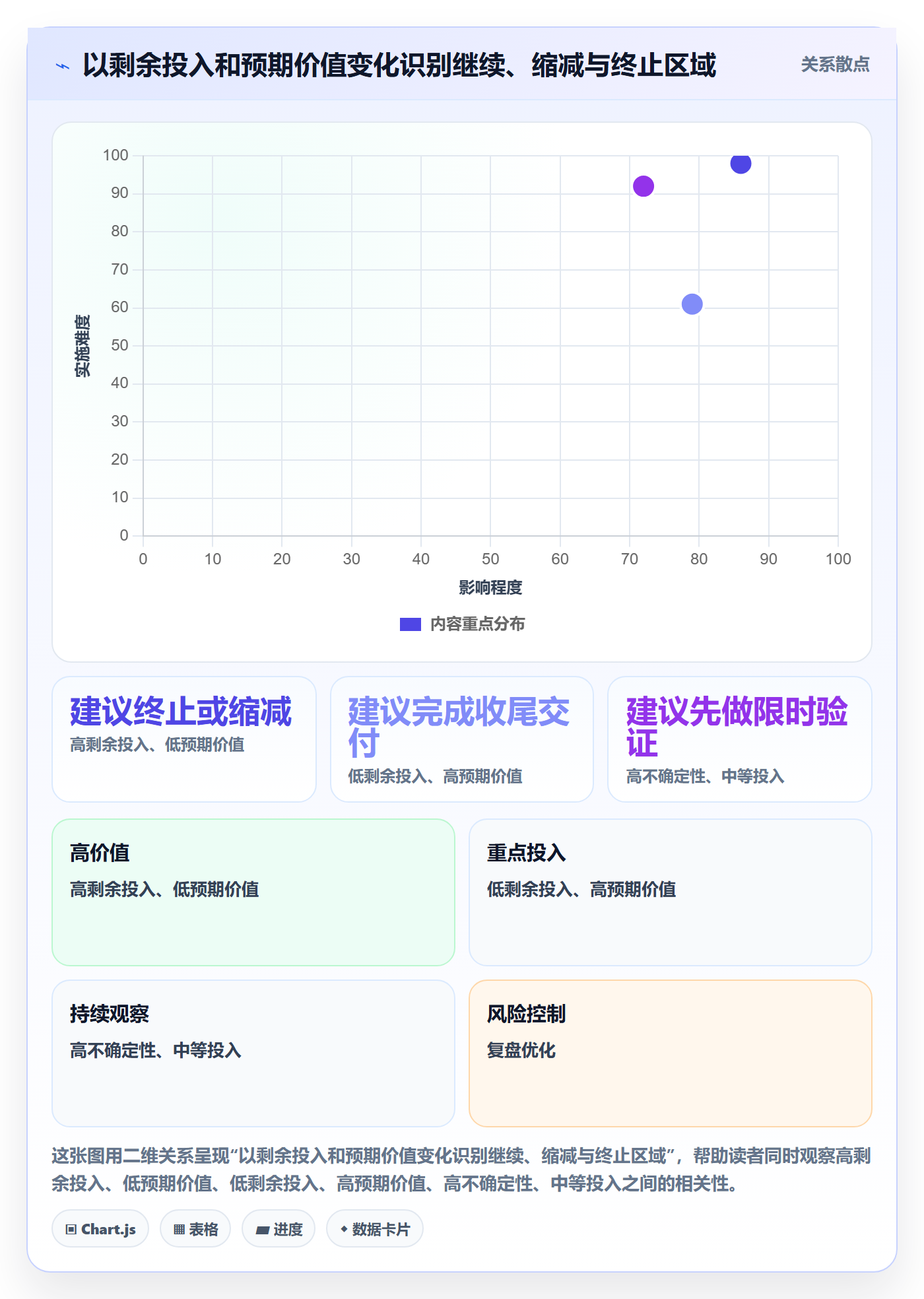Click the y-axis tick label 100

click(115, 155)
